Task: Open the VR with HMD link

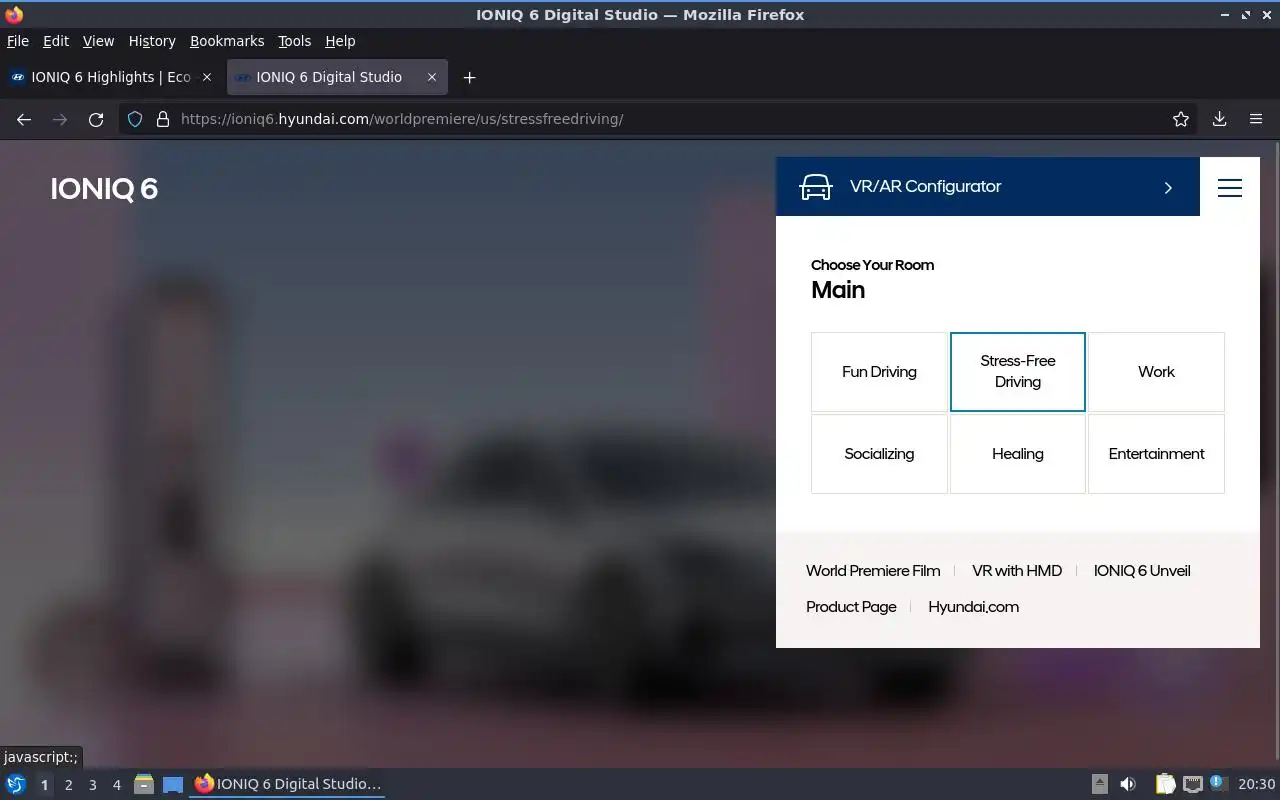Action: [x=1017, y=571]
